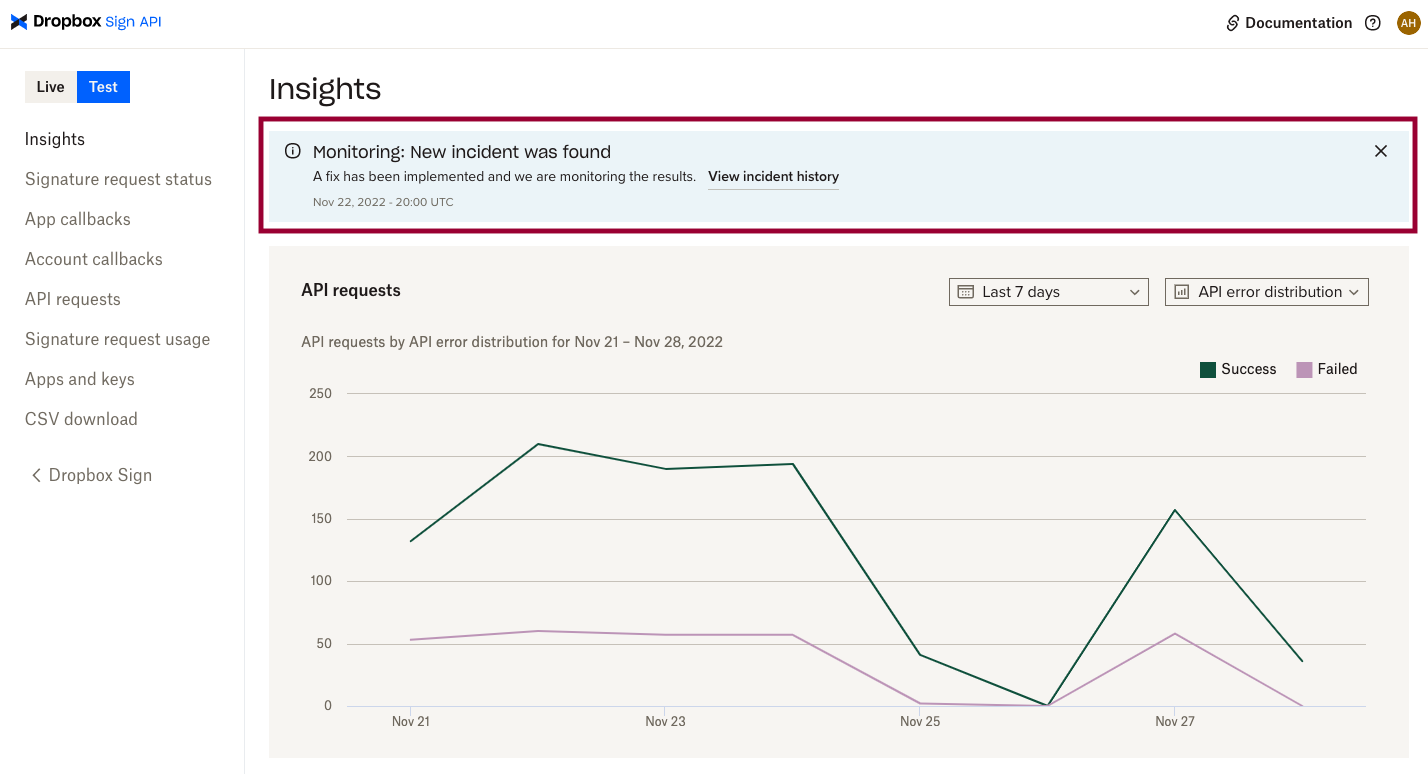The image size is (1428, 774).
Task: Click the back chevron beside Dropbox Sign
Action: point(36,475)
